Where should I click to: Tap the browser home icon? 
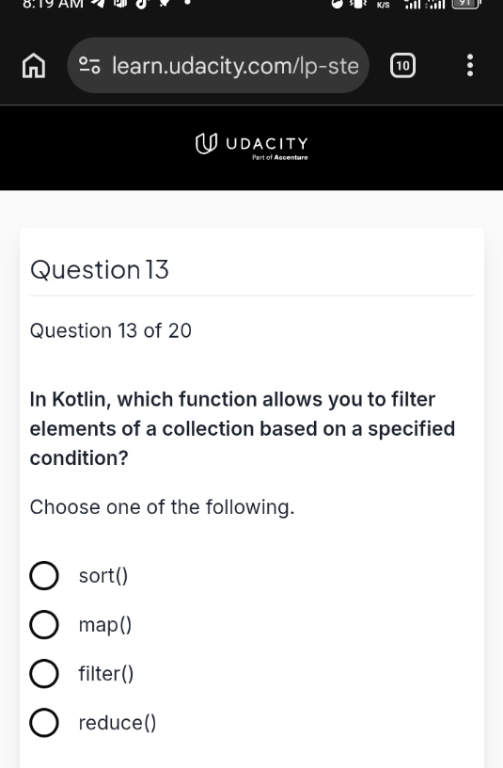point(34,66)
